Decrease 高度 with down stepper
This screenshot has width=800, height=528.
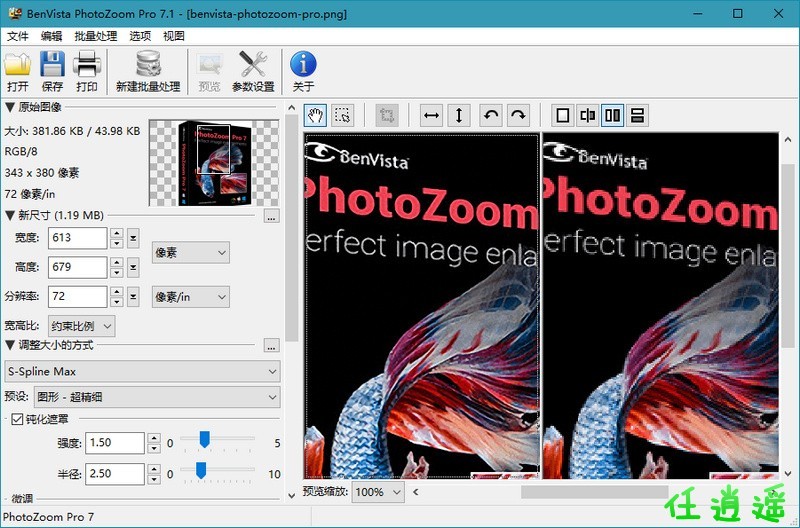click(117, 272)
